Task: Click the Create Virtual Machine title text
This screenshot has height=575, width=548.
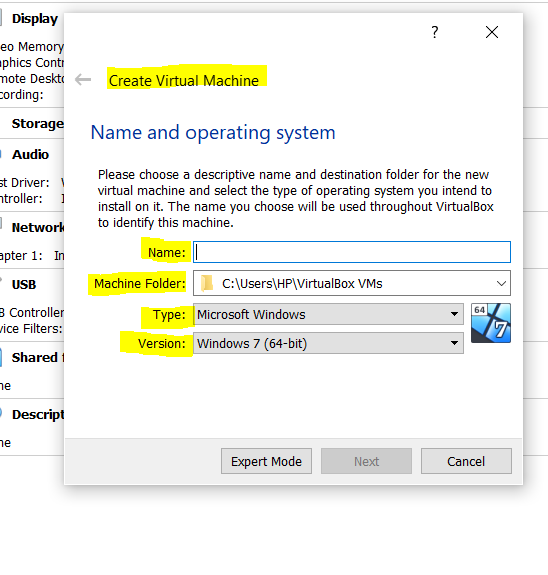Action: [184, 81]
